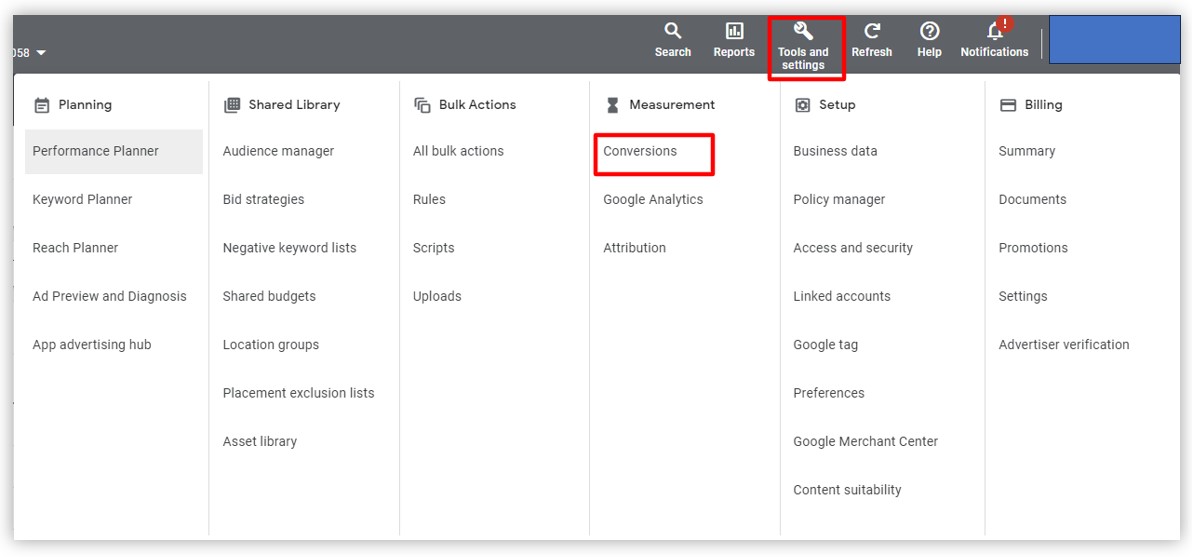Open Conversions under Measurement
Viewport: 1192px width, 557px height.
point(640,151)
